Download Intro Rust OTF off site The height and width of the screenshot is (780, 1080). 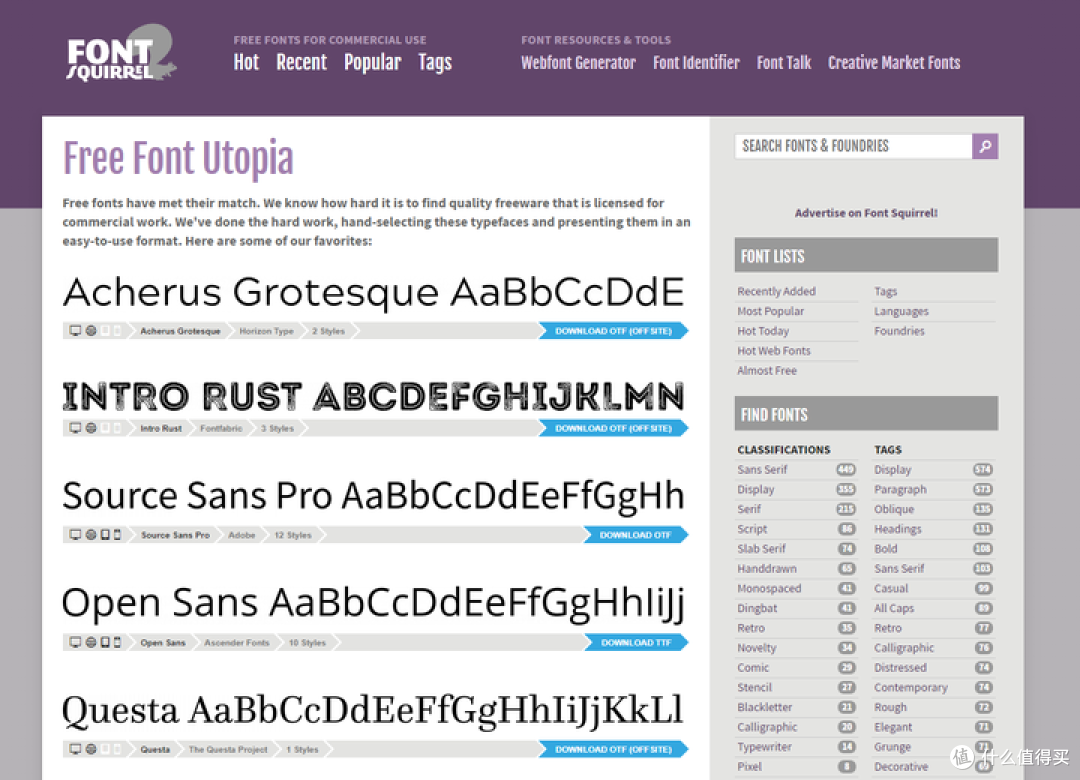(x=613, y=428)
